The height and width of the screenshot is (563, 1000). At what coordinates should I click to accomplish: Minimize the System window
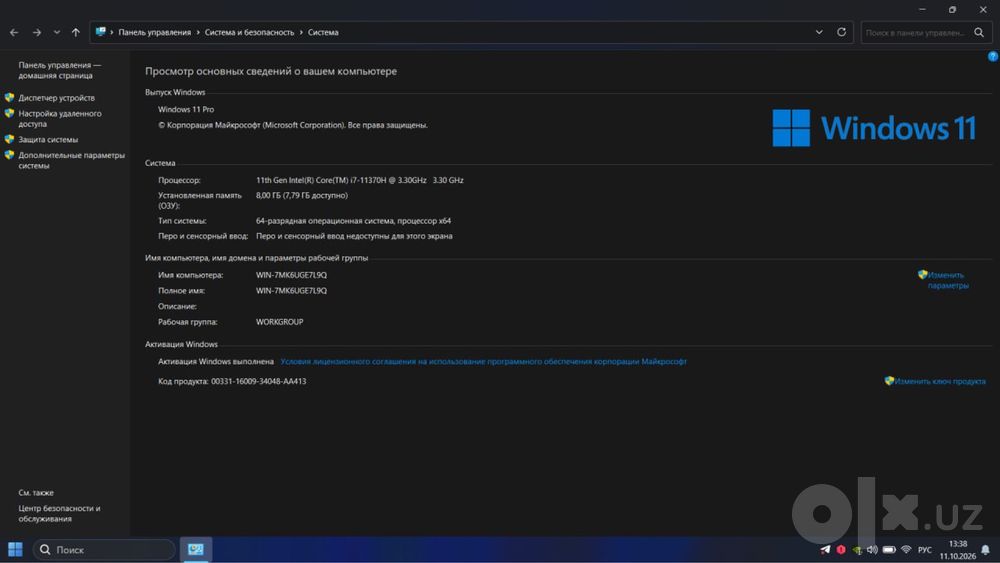pyautogui.click(x=922, y=10)
